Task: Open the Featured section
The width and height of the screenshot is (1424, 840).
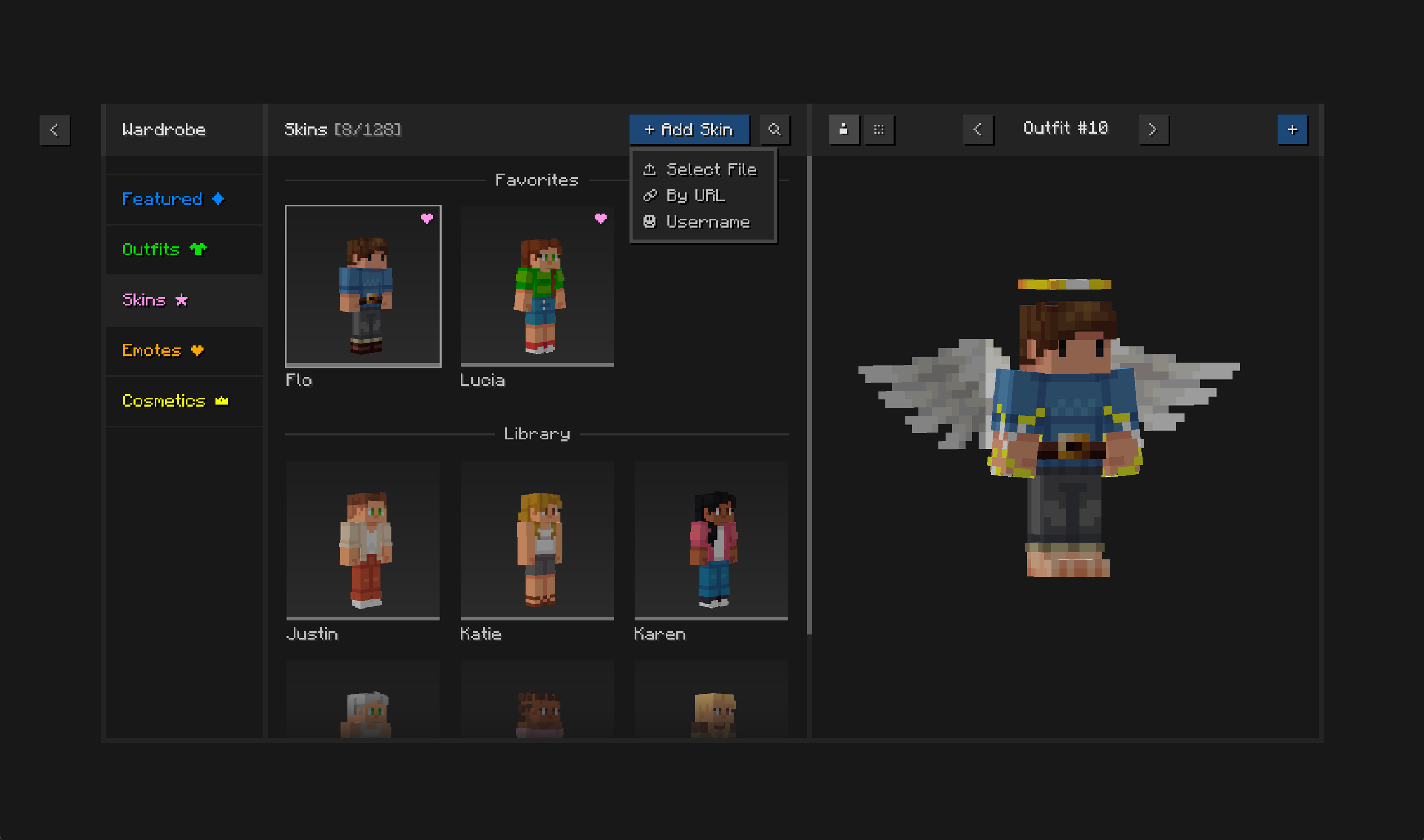Action: (162, 199)
